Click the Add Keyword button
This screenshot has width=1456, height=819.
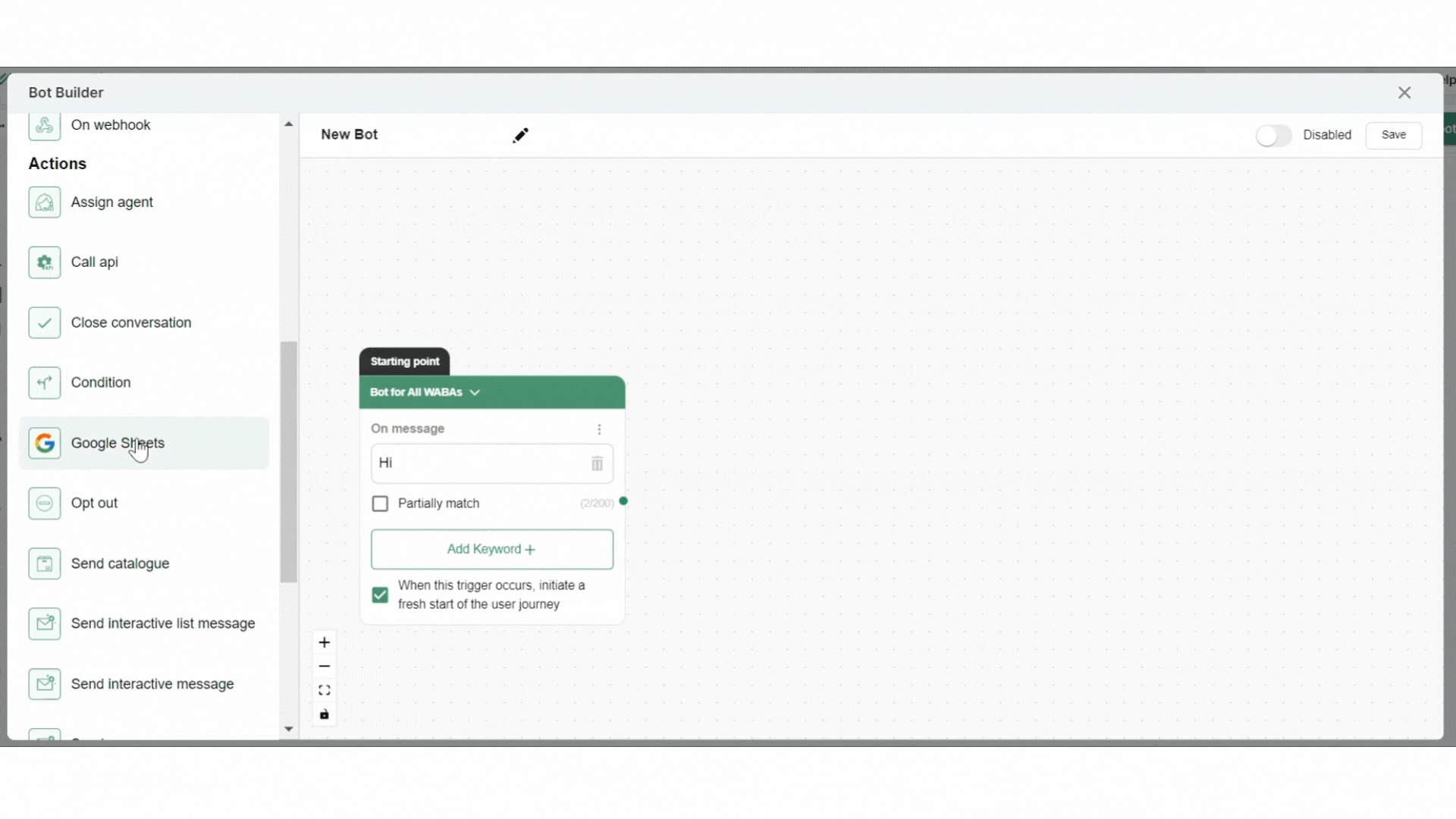tap(491, 549)
